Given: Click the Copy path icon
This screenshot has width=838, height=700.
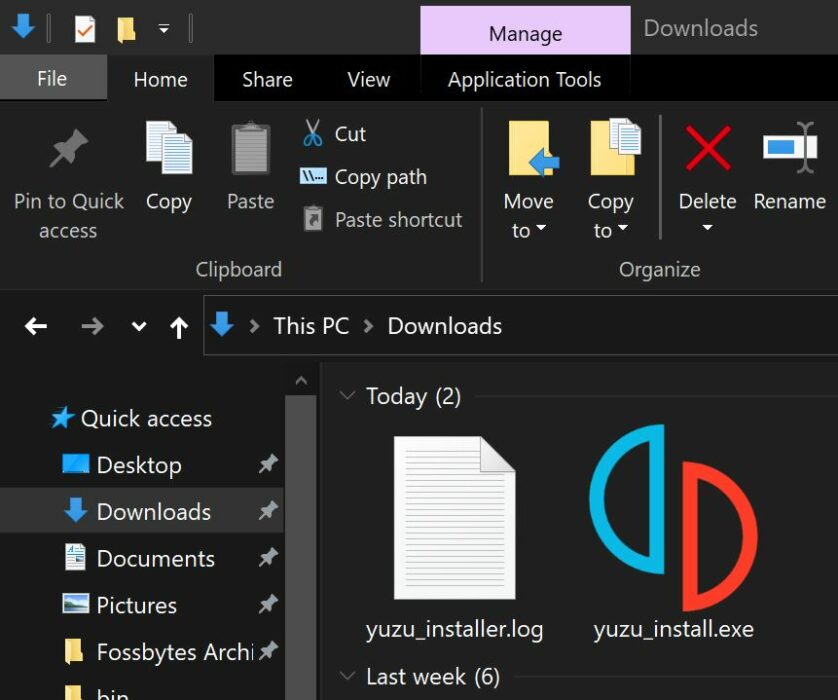Looking at the screenshot, I should [x=315, y=177].
